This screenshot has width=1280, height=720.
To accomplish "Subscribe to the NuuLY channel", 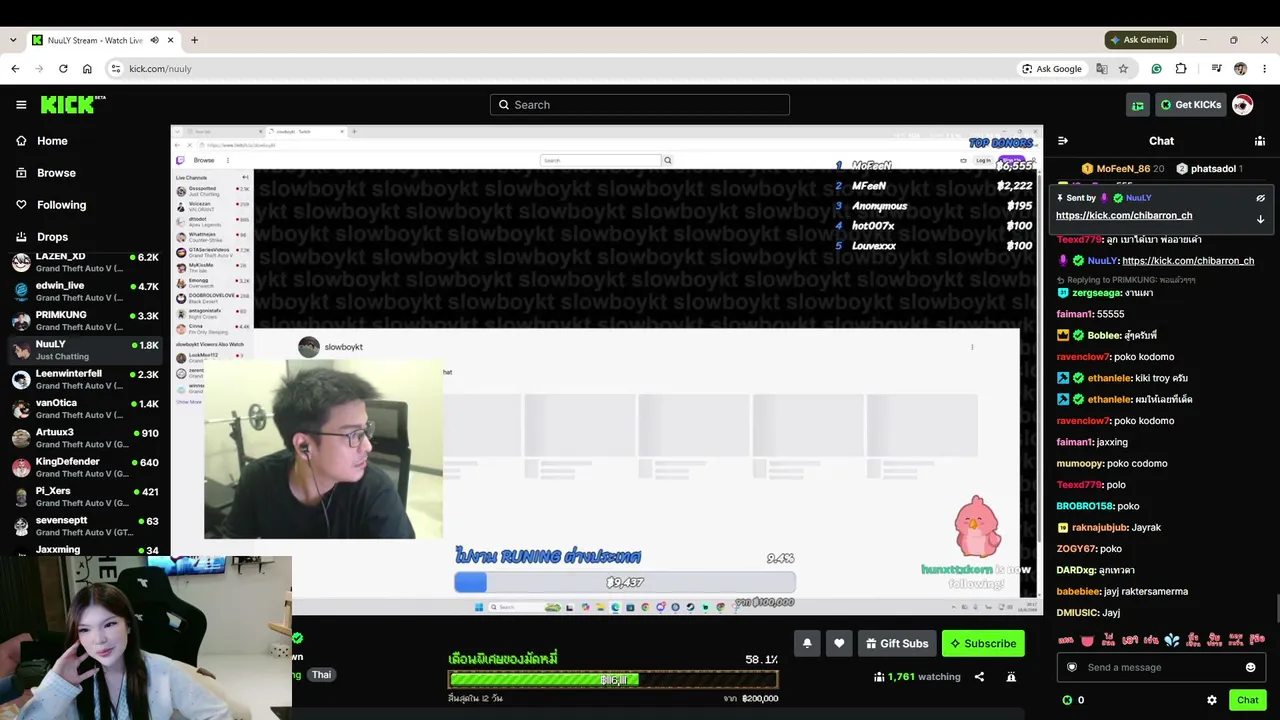I will pos(983,643).
